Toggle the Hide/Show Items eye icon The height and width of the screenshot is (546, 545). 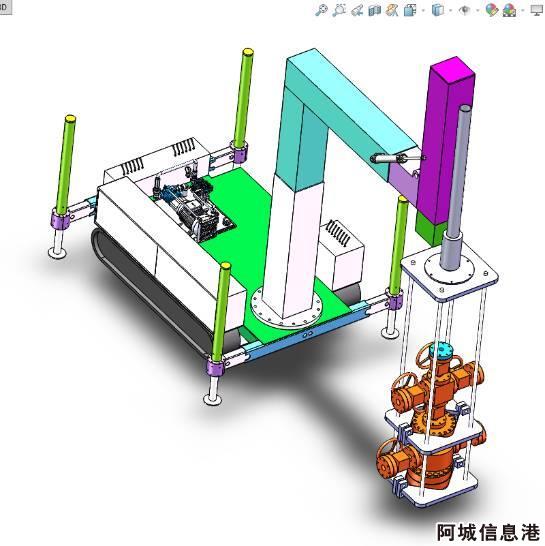(x=464, y=10)
